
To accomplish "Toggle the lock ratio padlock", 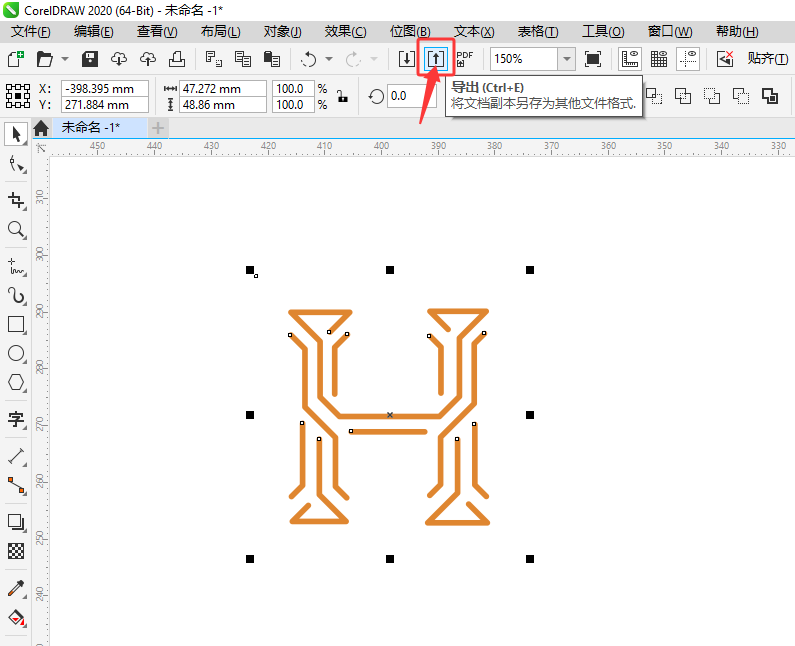I will 343,96.
